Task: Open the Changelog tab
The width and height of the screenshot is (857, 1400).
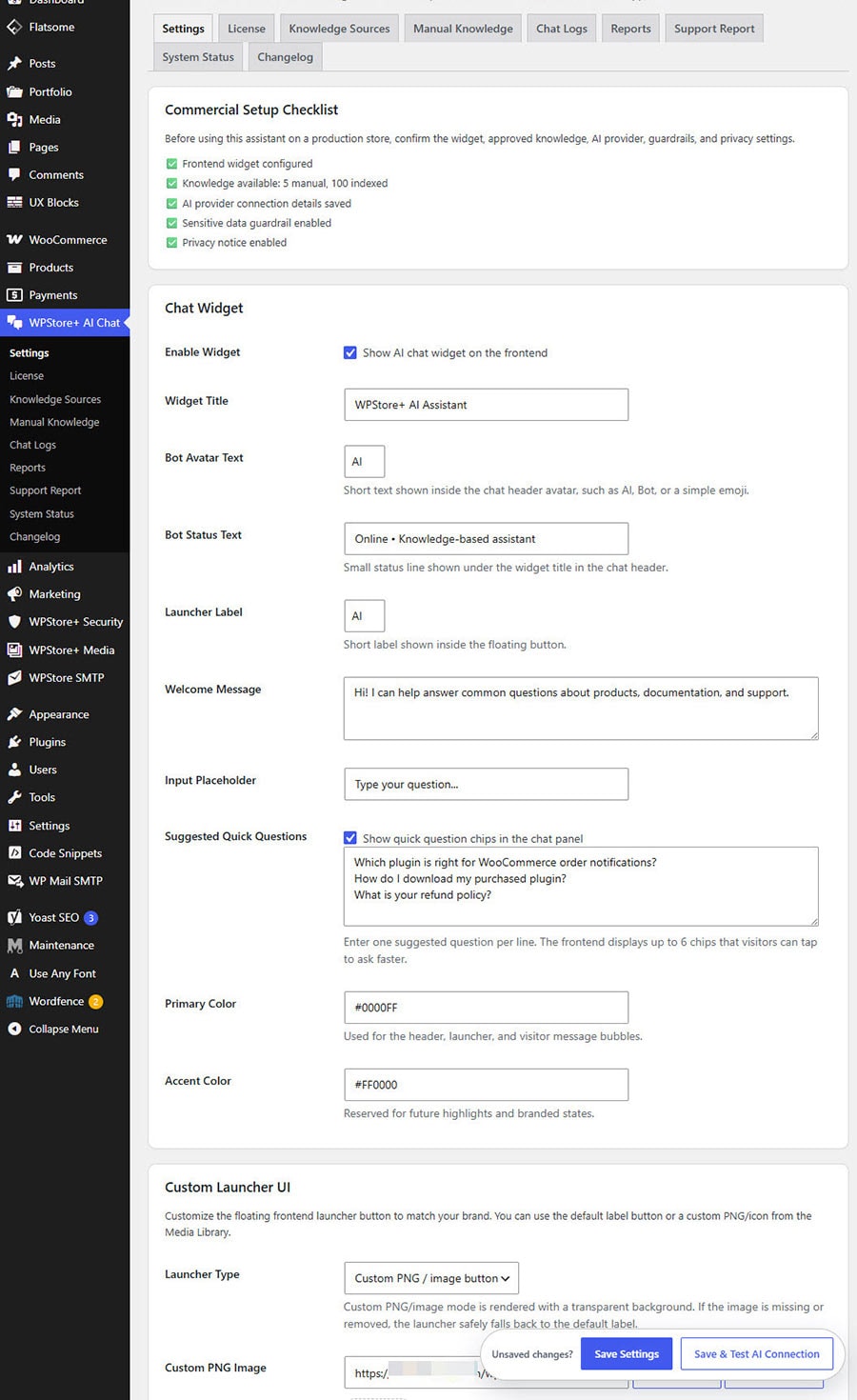Action: pos(285,57)
